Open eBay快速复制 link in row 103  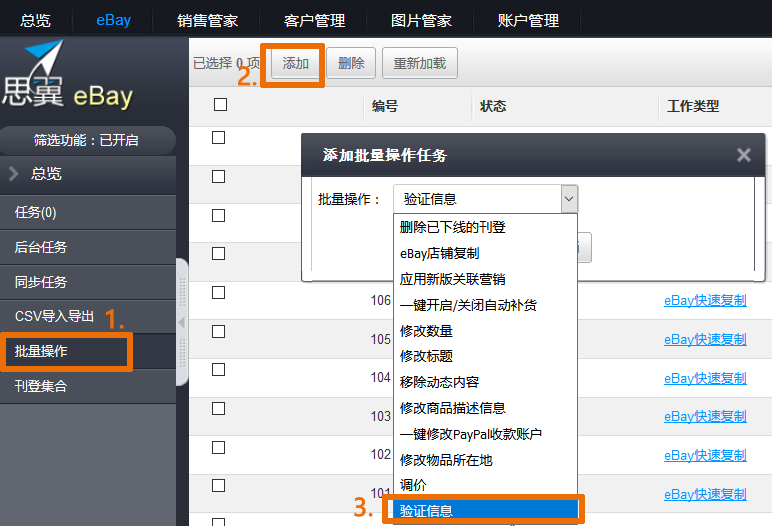(705, 416)
